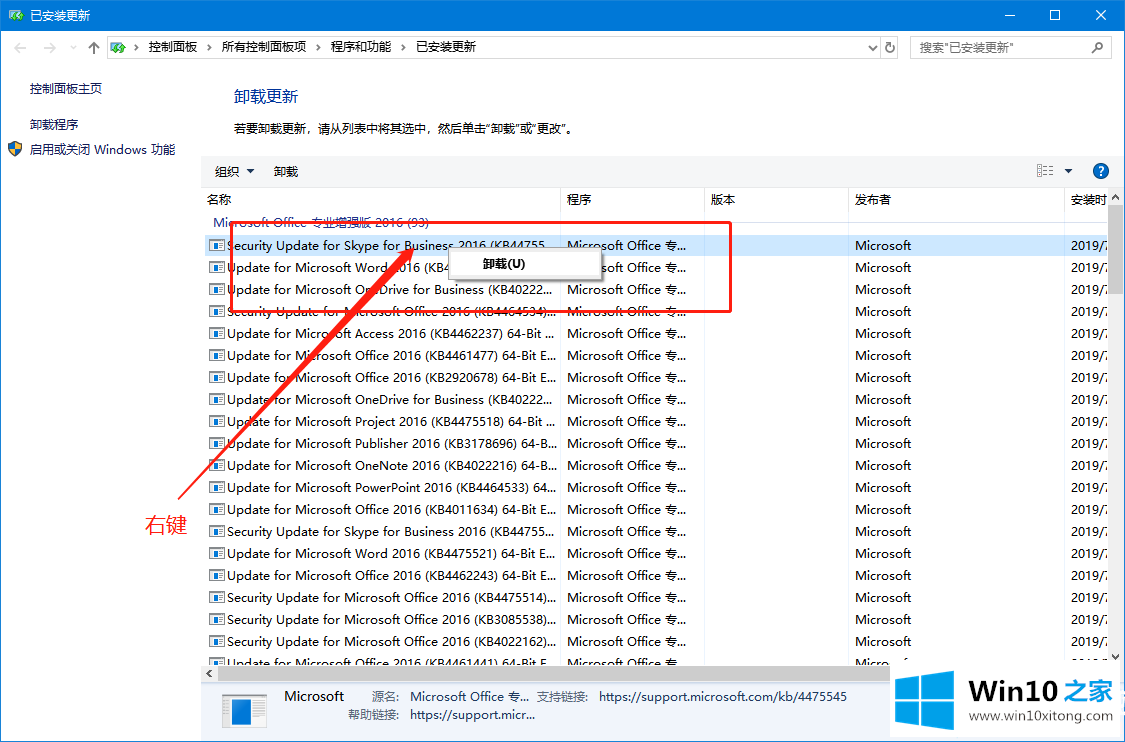Click the search magnifier icon
1125x742 pixels.
(x=1097, y=47)
